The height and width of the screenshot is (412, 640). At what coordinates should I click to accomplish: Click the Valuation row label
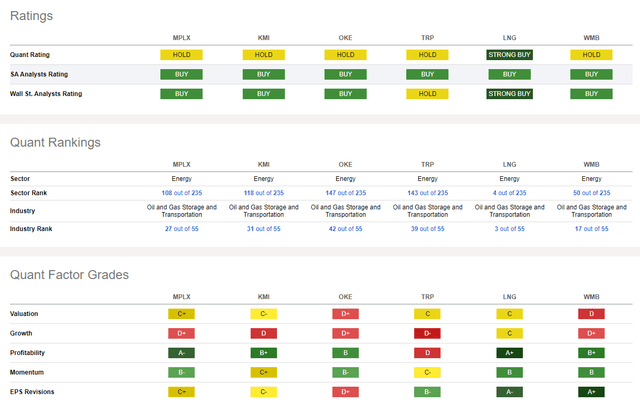pos(24,314)
